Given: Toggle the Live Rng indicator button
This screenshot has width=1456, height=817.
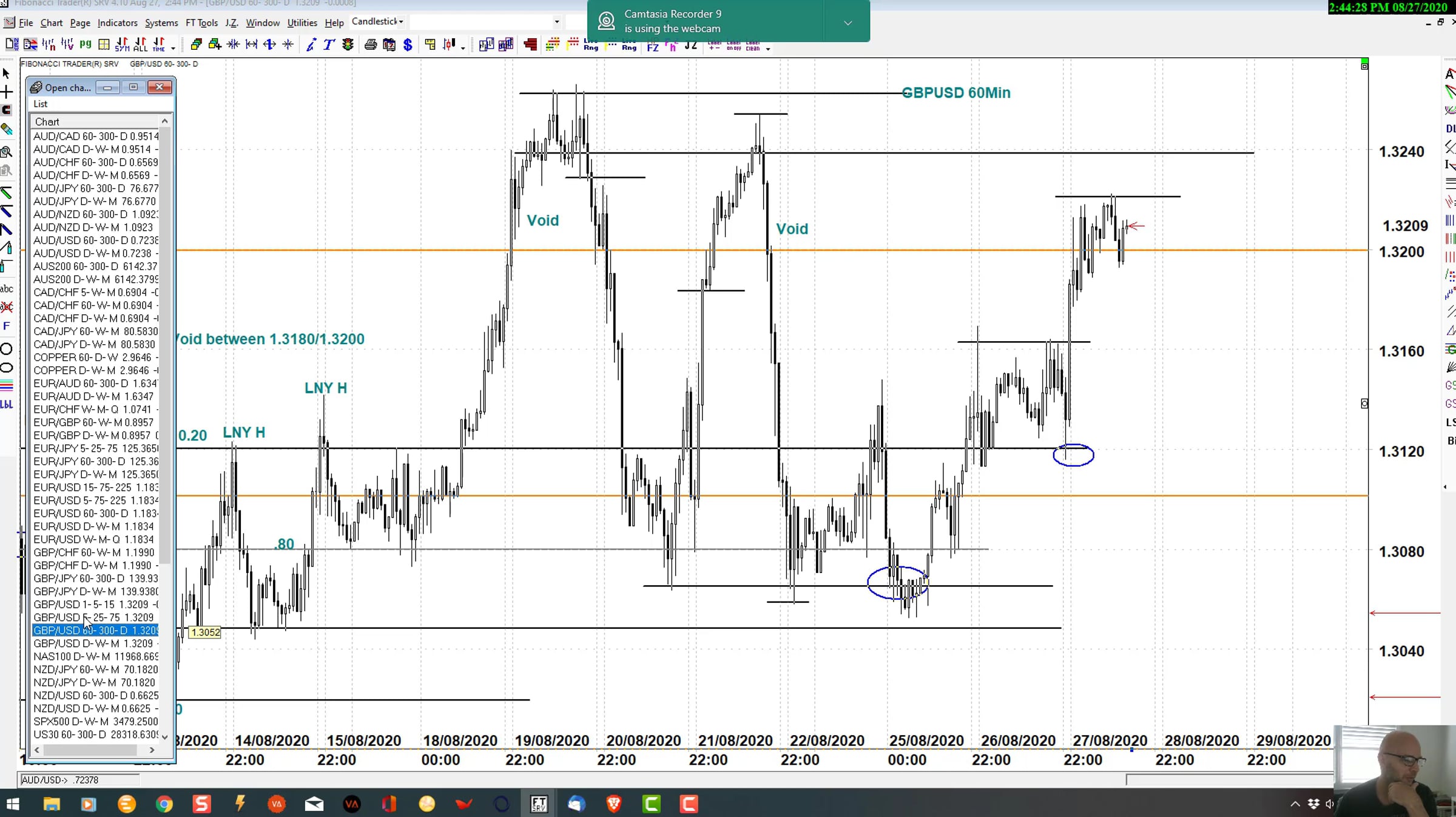Looking at the screenshot, I should click(591, 45).
